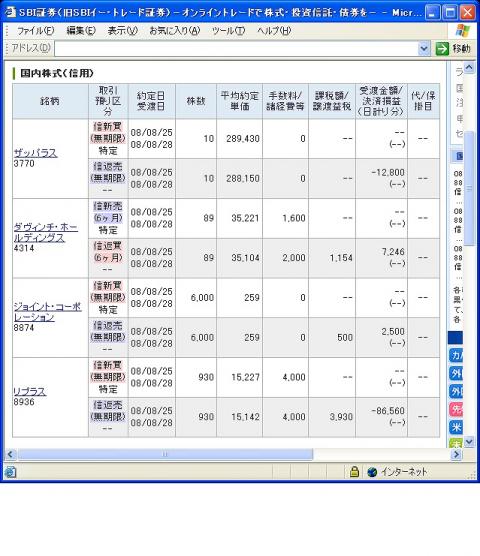
Task: Expand the address bar dropdown arrow
Action: [x=424, y=49]
